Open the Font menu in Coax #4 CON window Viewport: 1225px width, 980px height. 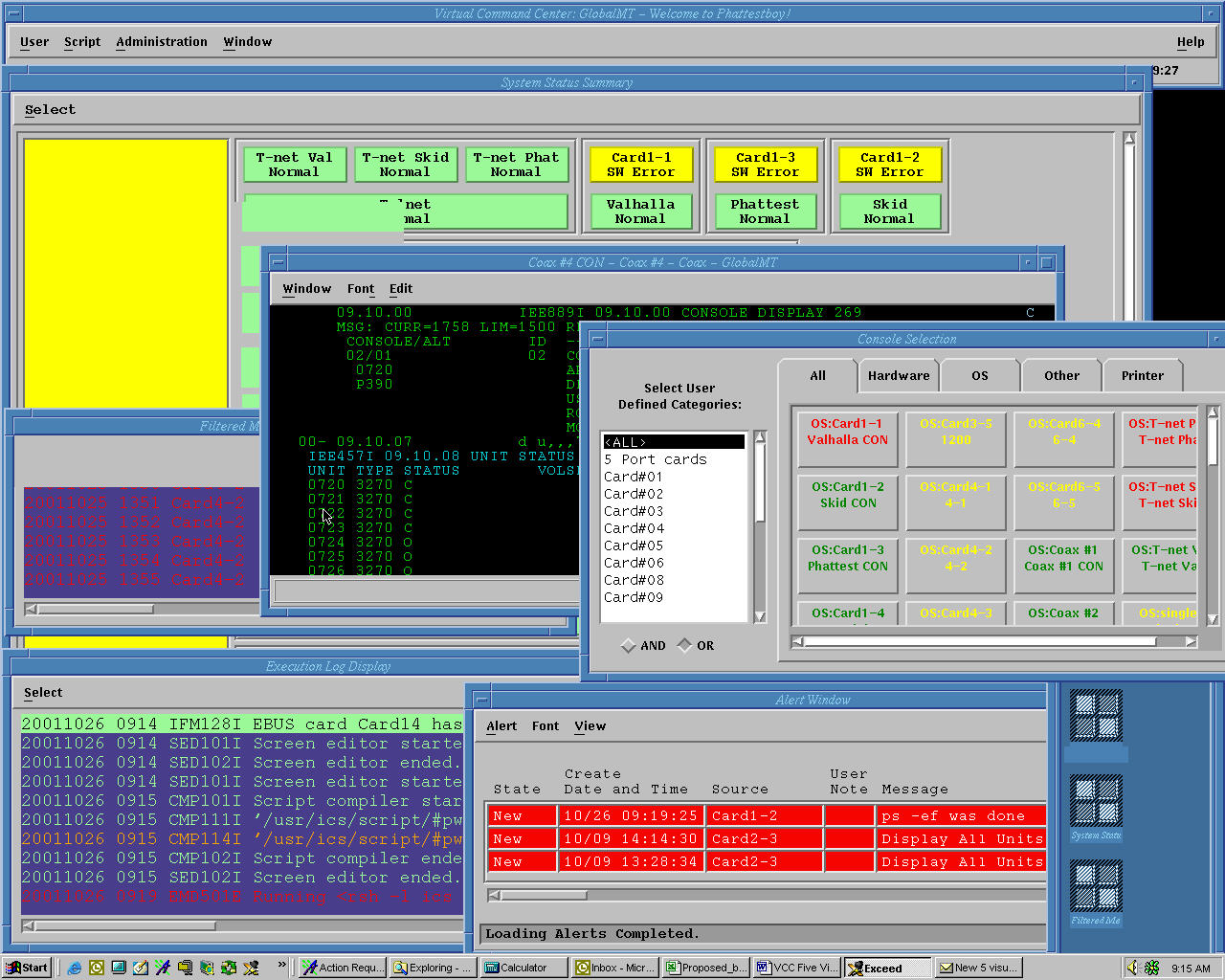pos(361,288)
